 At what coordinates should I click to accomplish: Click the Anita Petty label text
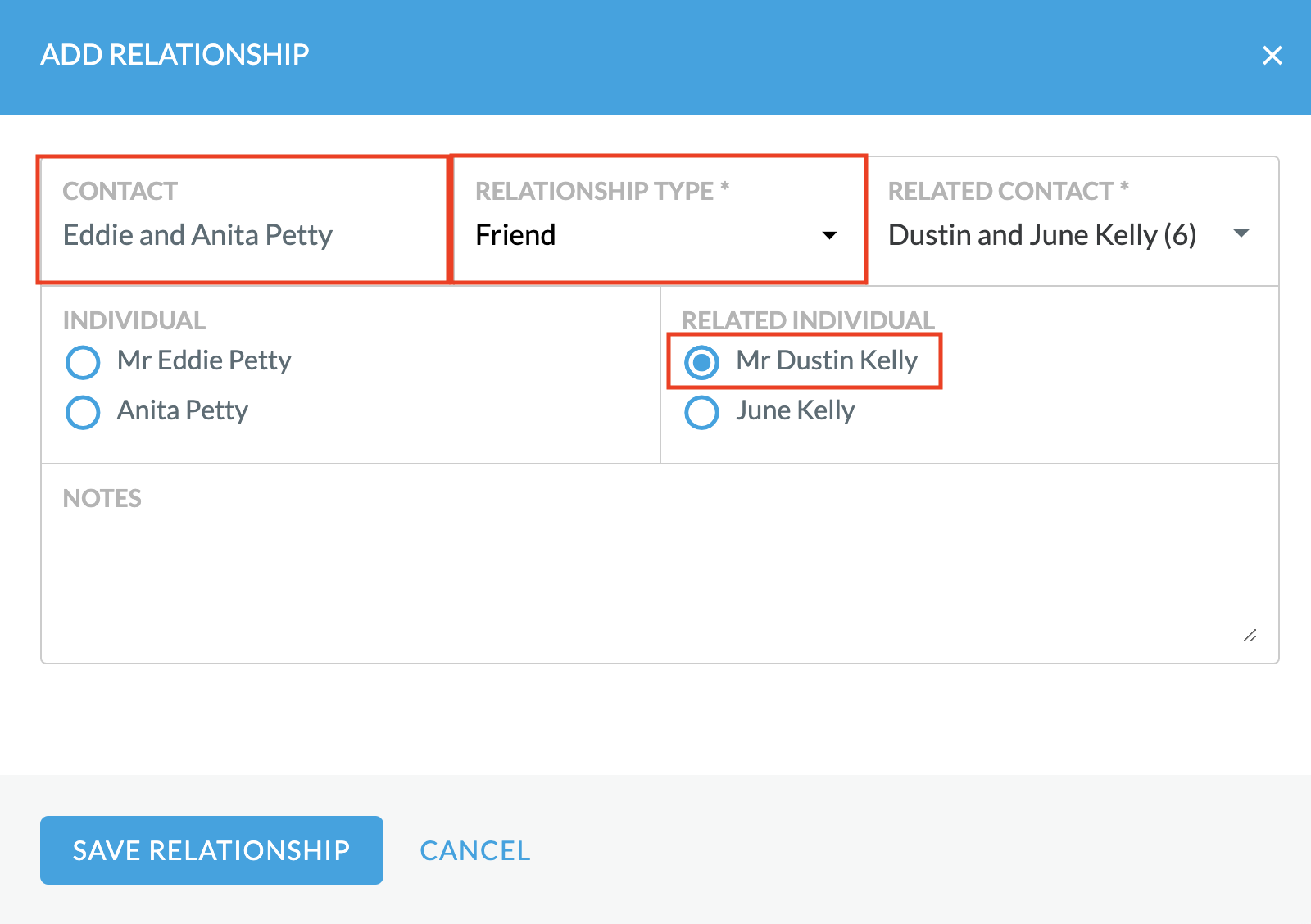coord(183,410)
